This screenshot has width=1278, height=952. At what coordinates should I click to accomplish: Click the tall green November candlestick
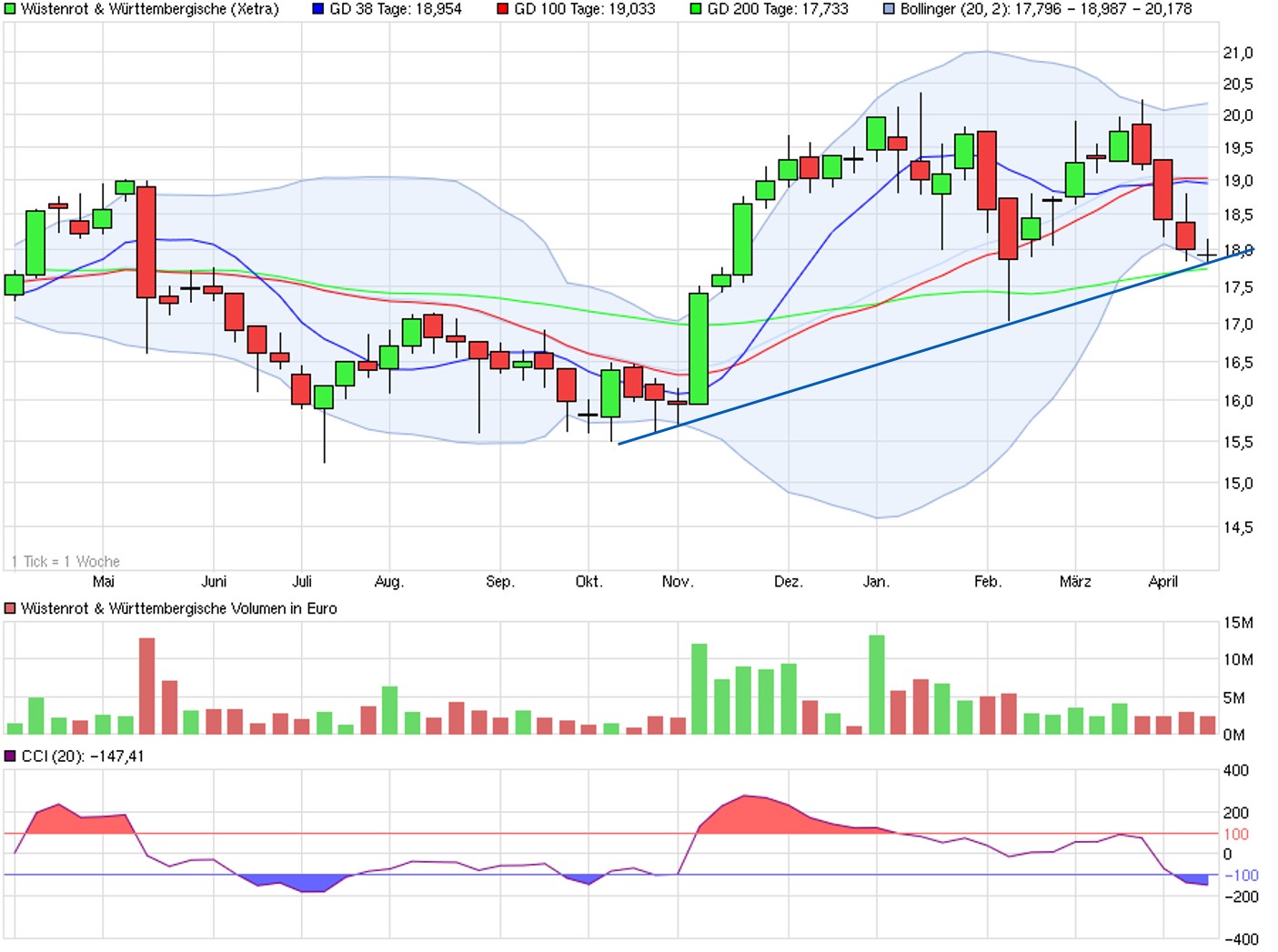699,348
